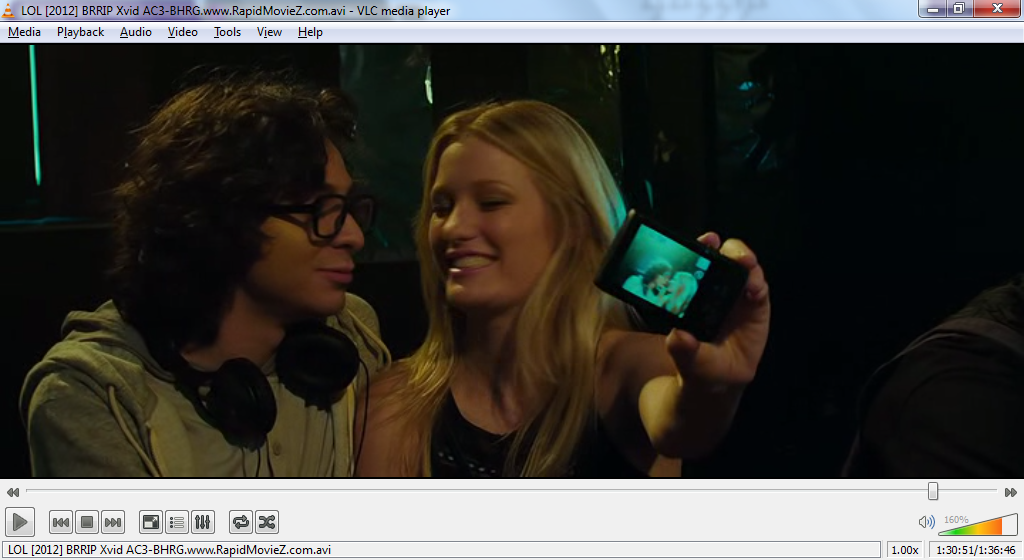Toggle loop repeat mode
Screen dimensions: 1024x560
pos(241,522)
